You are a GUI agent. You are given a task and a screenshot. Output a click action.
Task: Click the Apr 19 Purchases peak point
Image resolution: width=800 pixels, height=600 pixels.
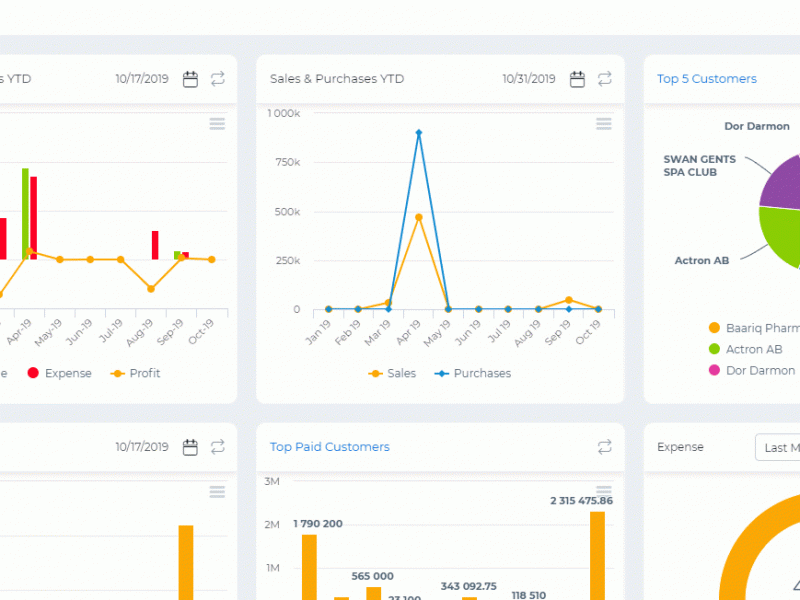(x=418, y=133)
